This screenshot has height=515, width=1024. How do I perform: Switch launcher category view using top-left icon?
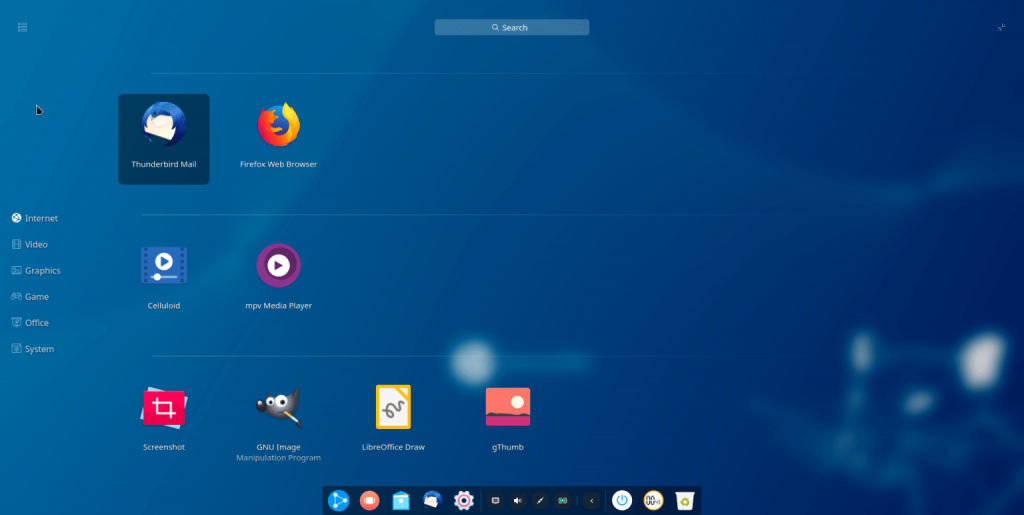(x=23, y=27)
